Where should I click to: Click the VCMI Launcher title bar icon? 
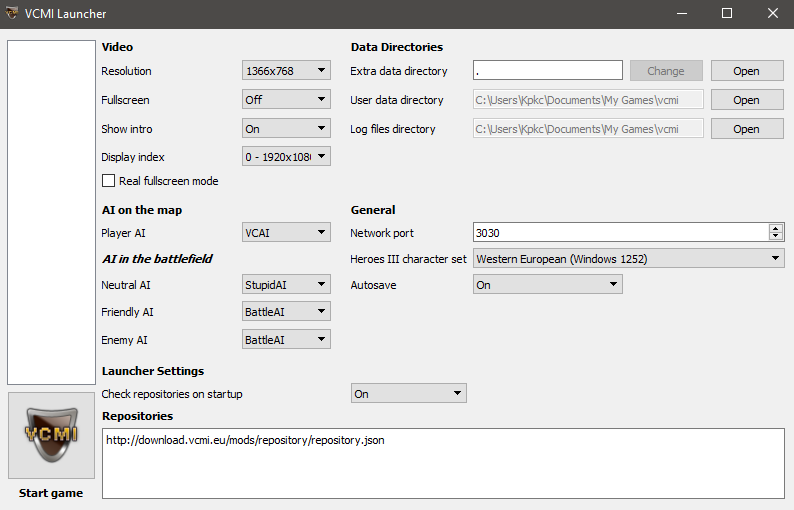[x=13, y=14]
